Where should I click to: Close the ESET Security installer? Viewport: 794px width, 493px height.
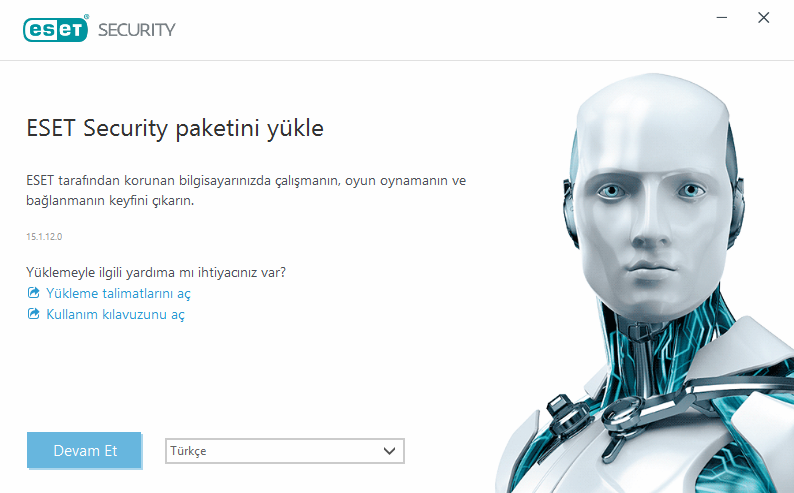click(764, 18)
